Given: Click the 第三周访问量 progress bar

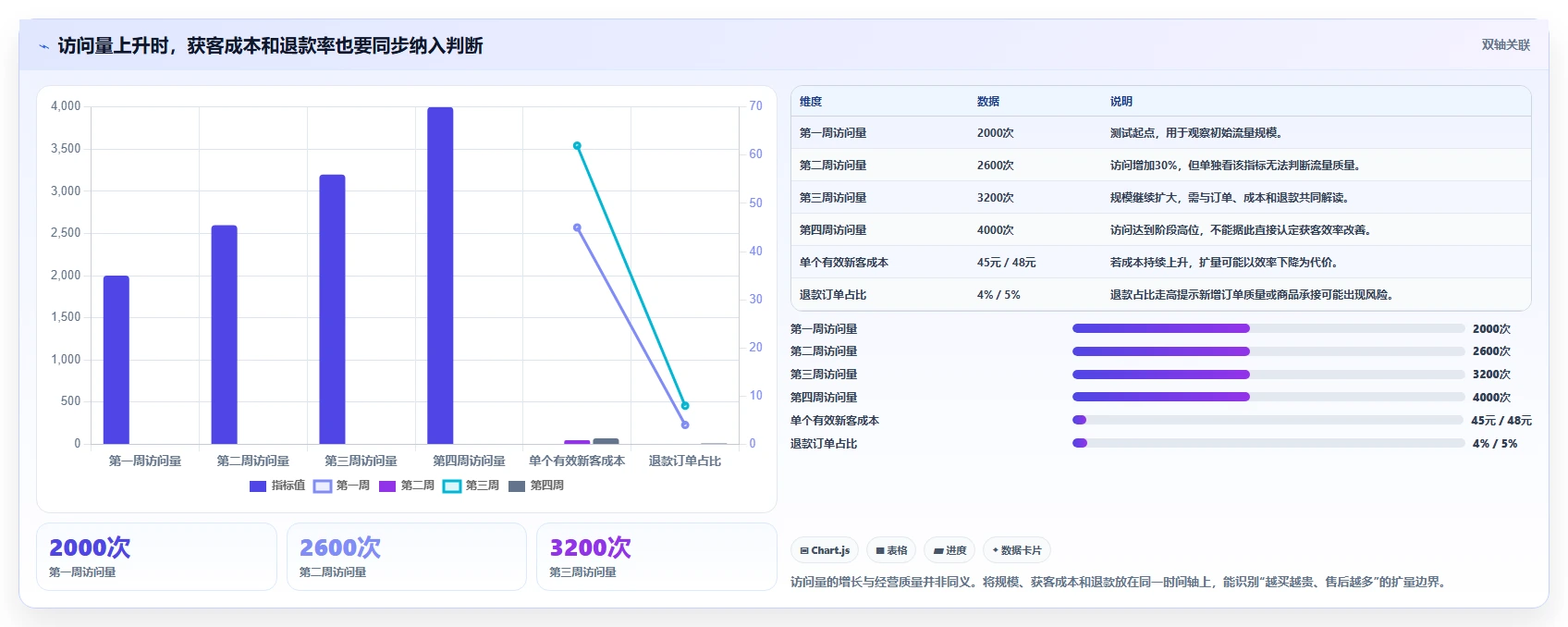Looking at the screenshot, I should click(1268, 375).
